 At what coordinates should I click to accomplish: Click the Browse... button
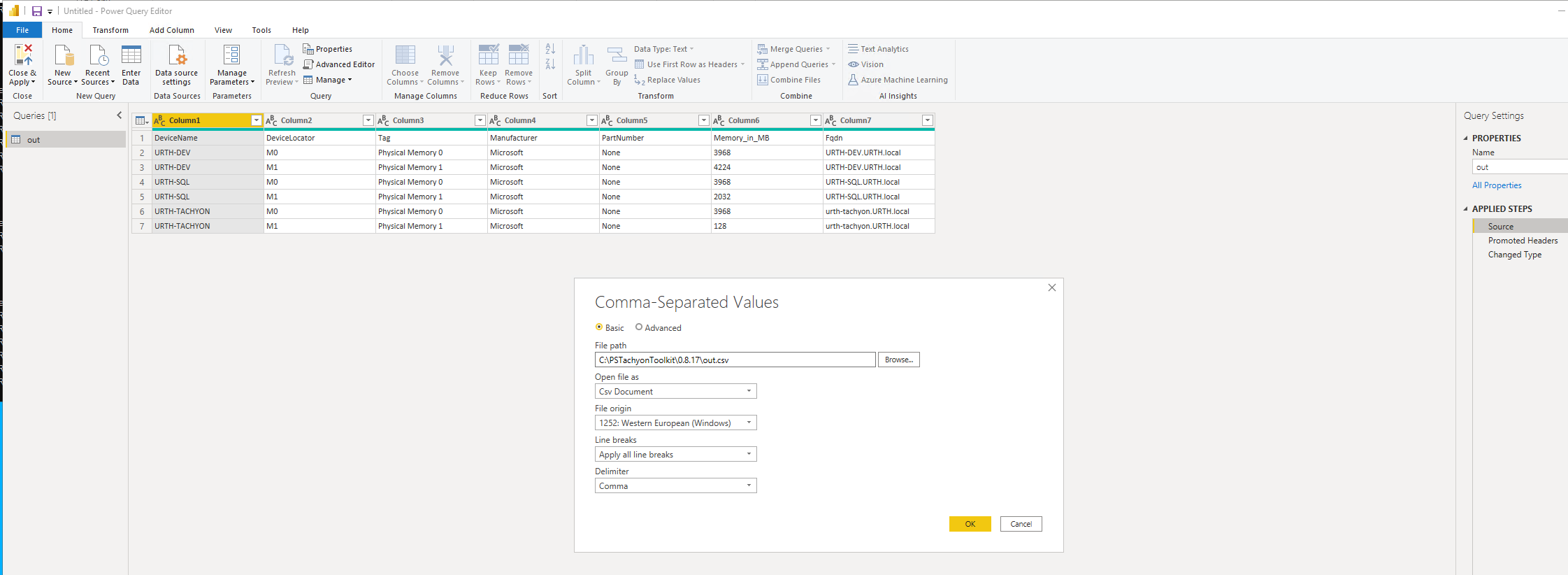tap(898, 360)
